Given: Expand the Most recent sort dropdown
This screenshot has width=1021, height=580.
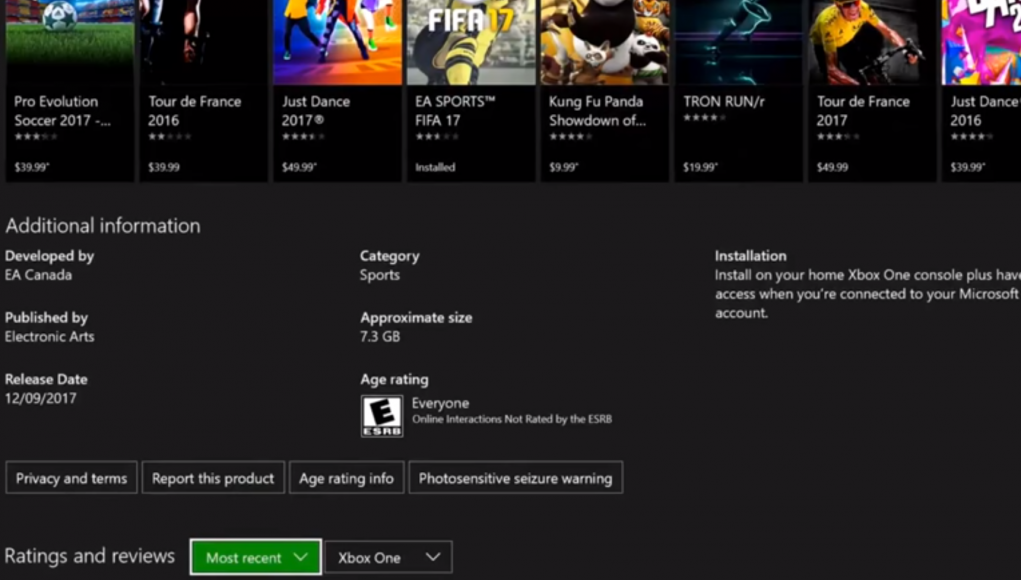Looking at the screenshot, I should click(x=256, y=557).
